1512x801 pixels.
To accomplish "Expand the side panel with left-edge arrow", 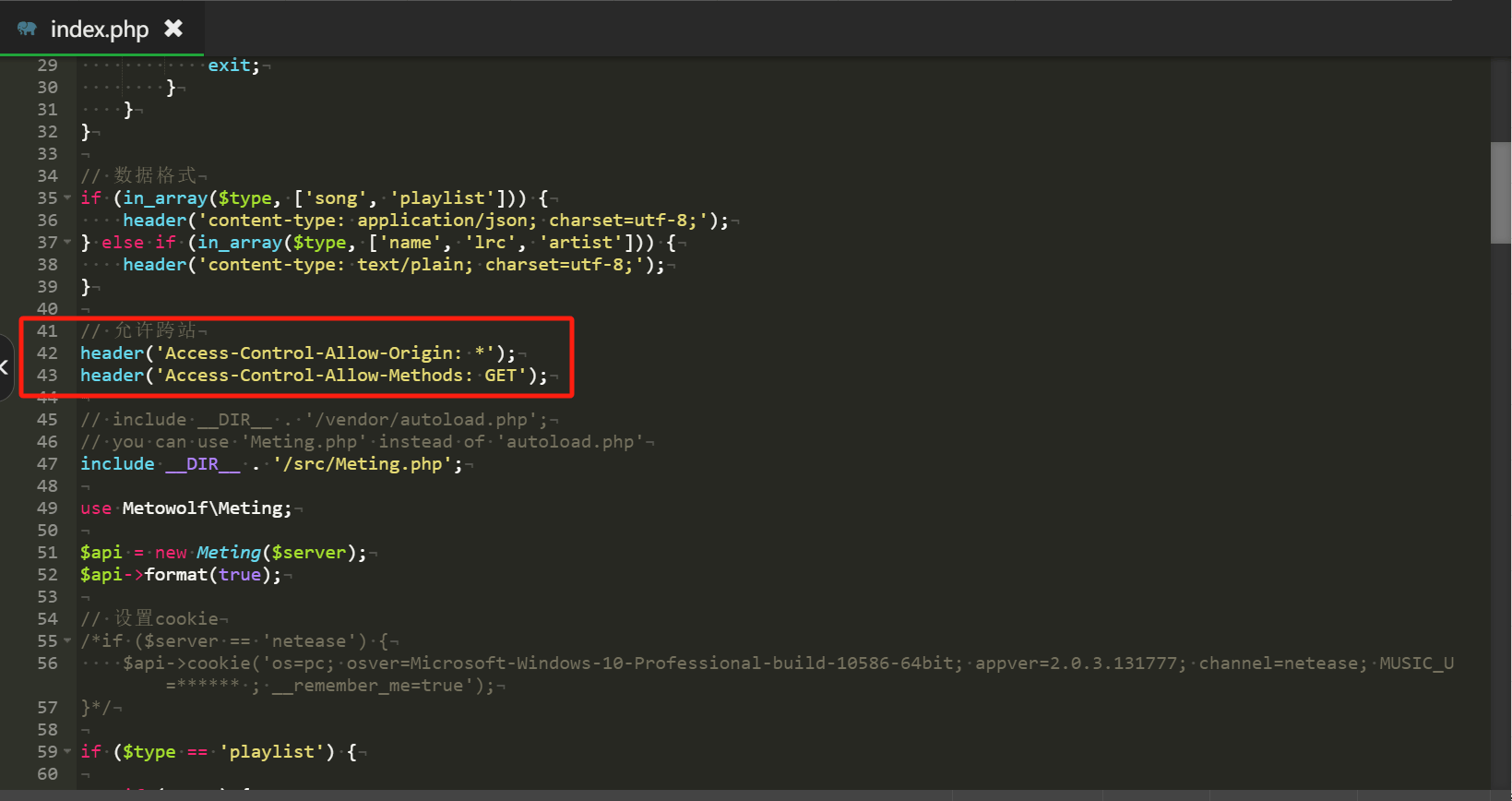I will (x=5, y=367).
